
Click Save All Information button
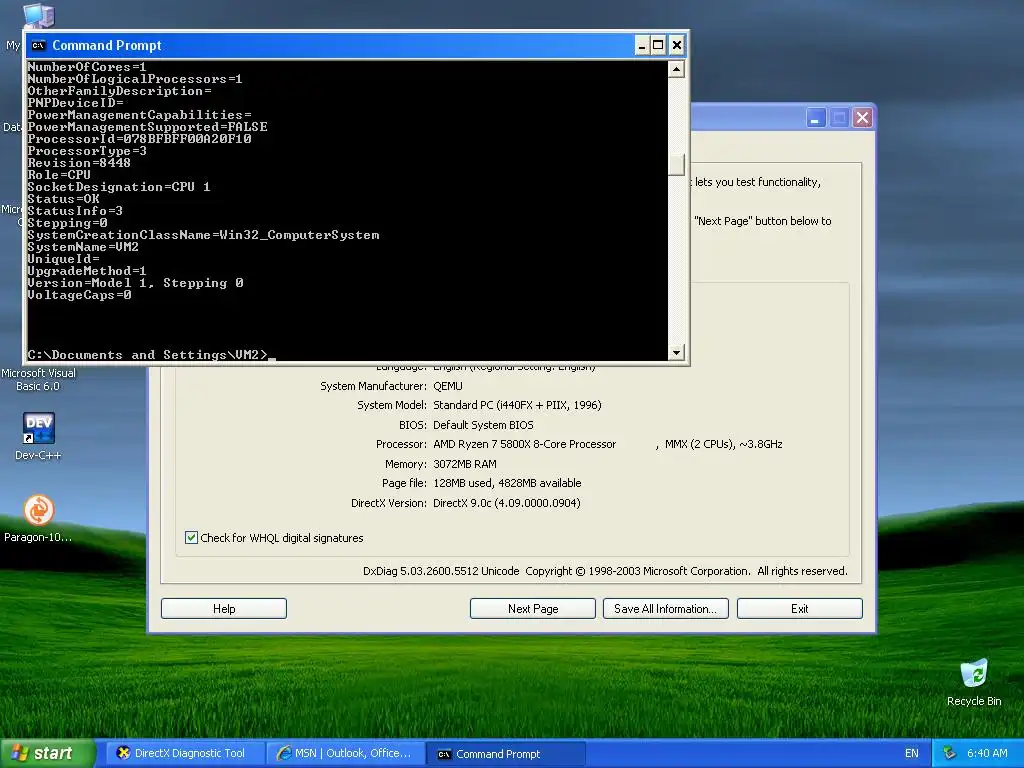[665, 609]
